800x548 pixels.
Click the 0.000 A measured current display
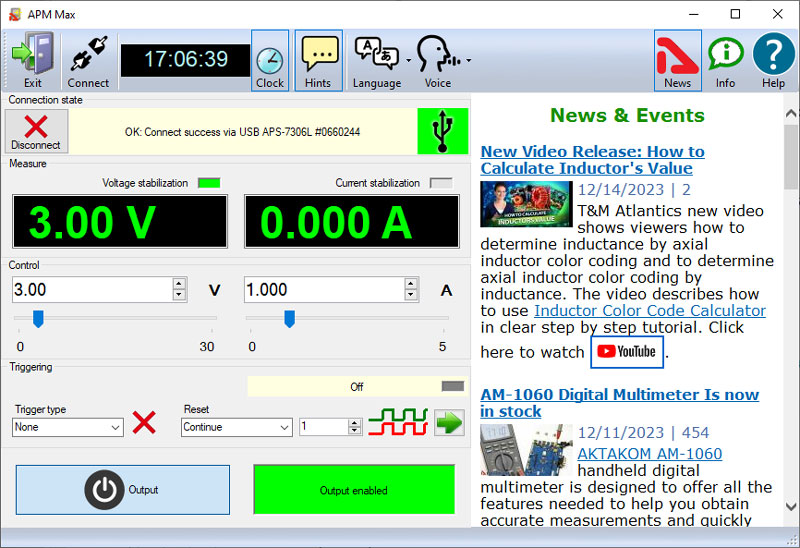pyautogui.click(x=352, y=221)
